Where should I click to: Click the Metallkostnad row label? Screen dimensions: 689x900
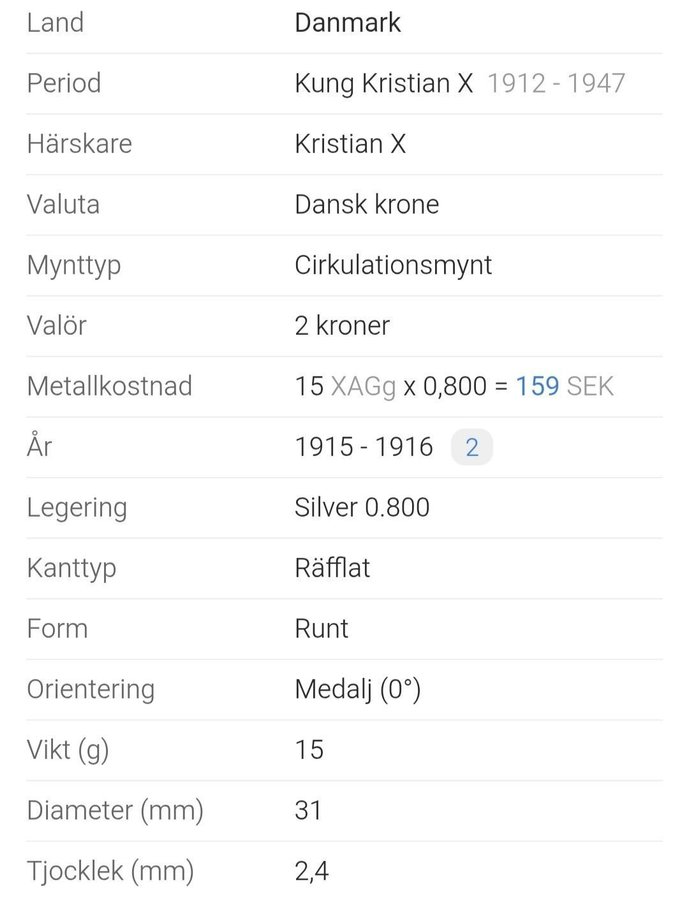click(109, 386)
